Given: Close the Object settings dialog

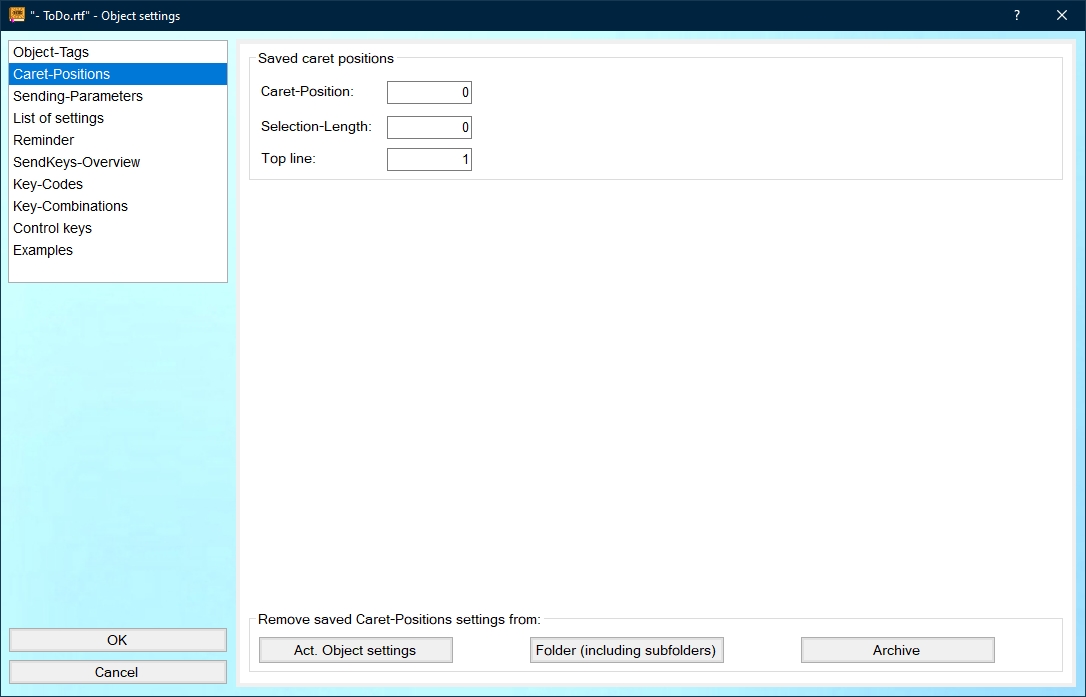Looking at the screenshot, I should pos(1062,15).
